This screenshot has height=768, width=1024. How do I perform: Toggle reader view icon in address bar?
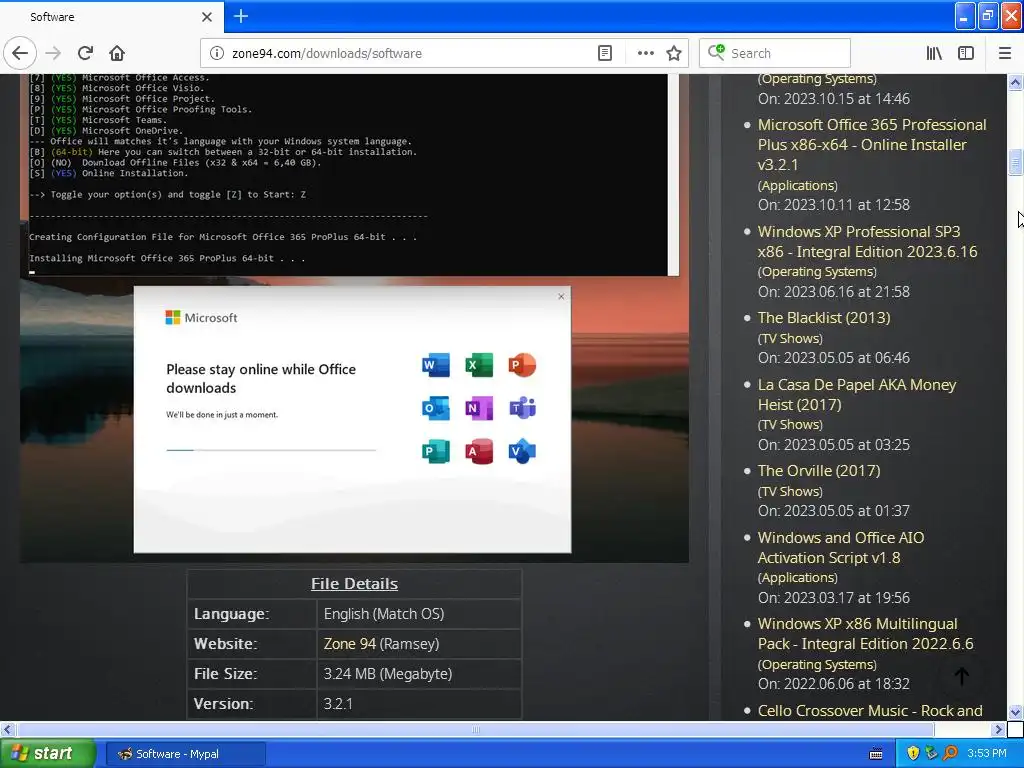tap(605, 54)
